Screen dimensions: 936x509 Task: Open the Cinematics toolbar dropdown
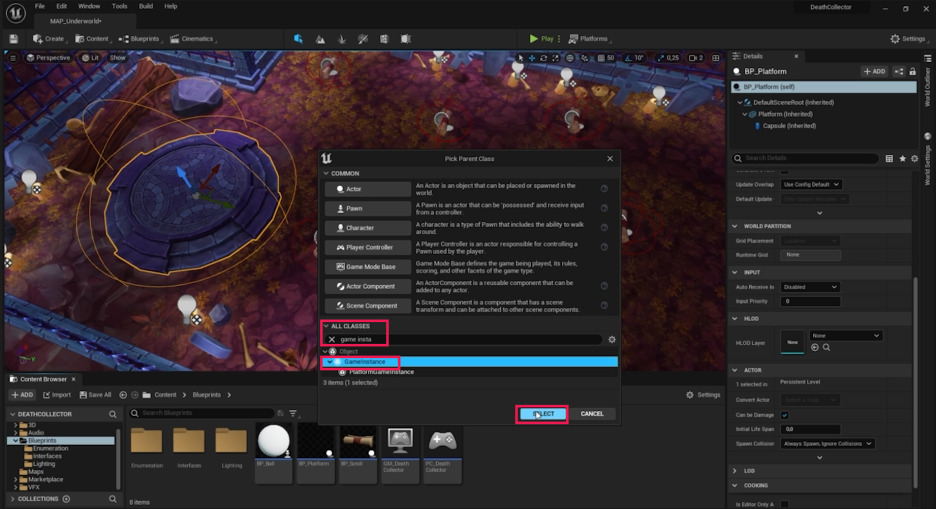tap(192, 39)
